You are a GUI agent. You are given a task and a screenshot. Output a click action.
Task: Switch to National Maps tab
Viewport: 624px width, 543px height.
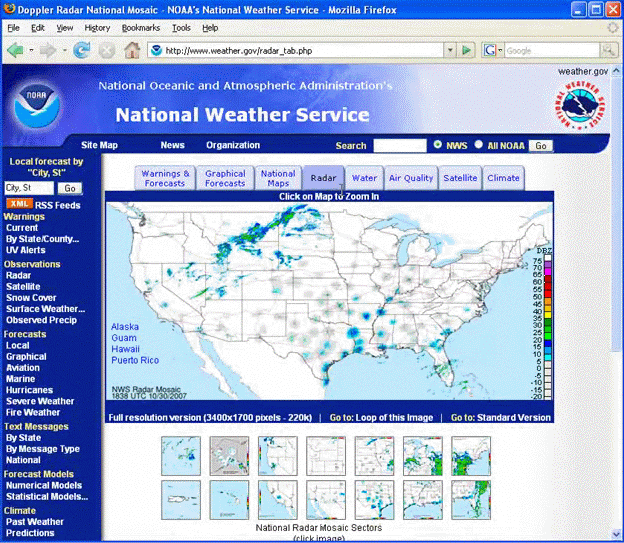coord(278,178)
